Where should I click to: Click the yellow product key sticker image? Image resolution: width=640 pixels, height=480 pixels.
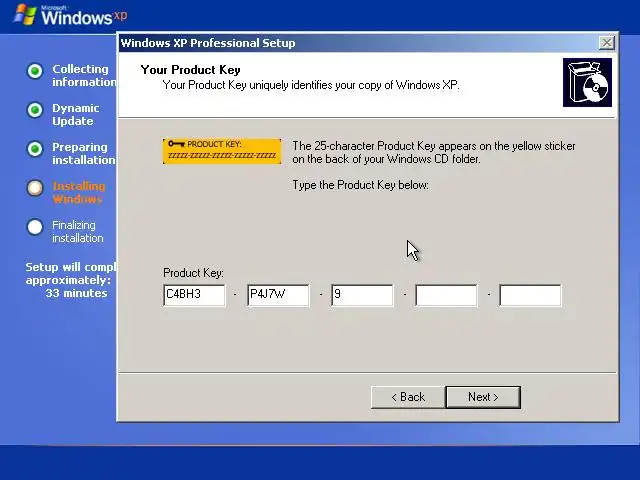(222, 151)
